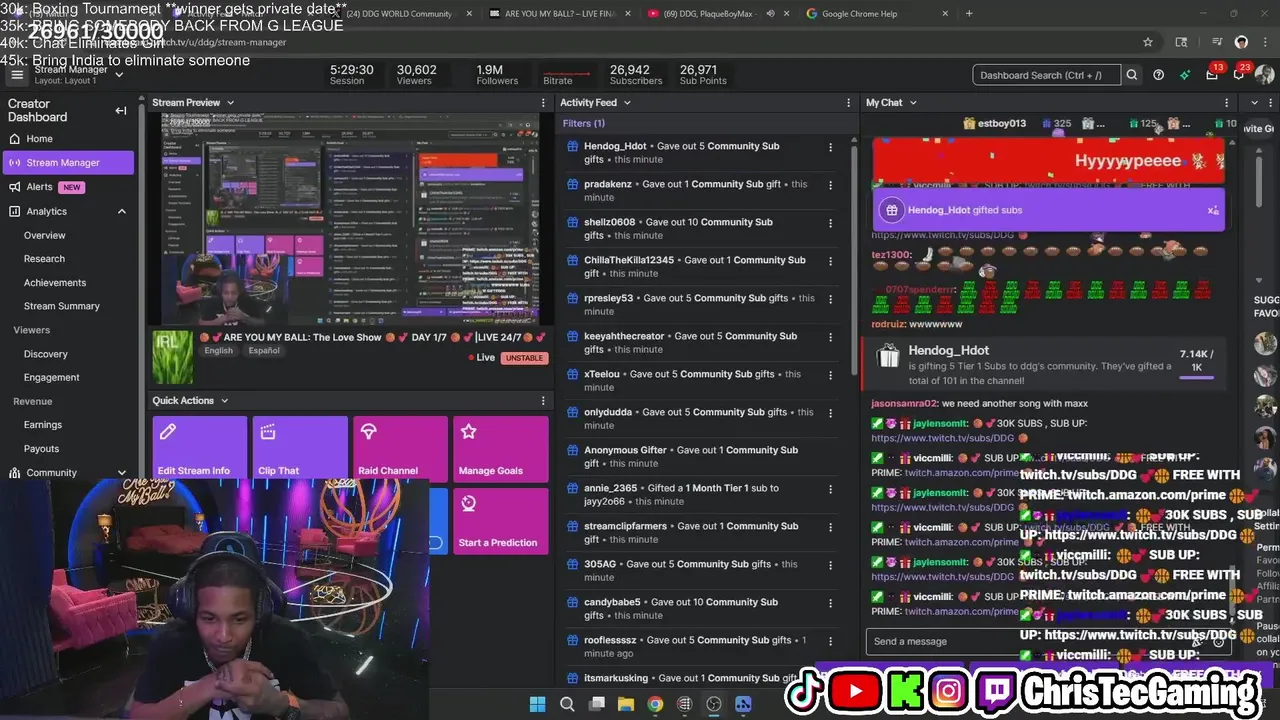Click candybabe5 username in activity feed
This screenshot has height=720, width=1280.
point(612,602)
